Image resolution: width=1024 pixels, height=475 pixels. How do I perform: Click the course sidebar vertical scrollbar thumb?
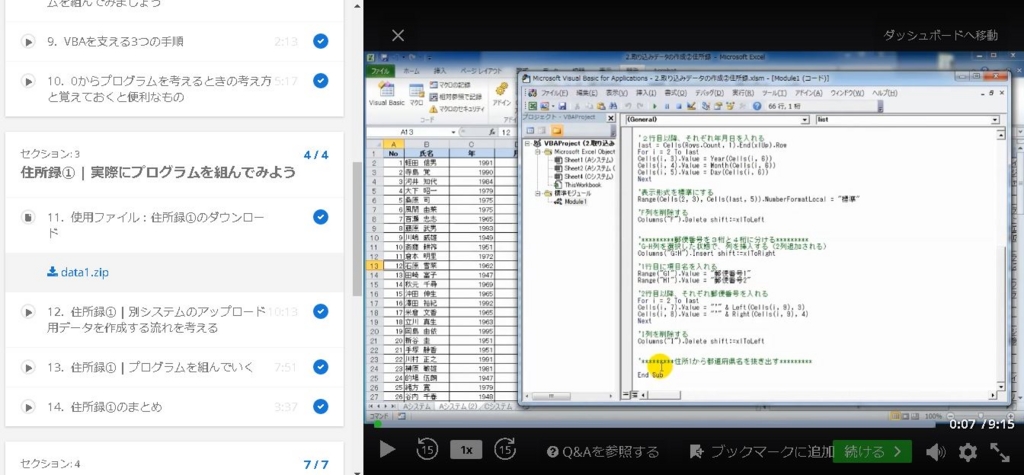pyautogui.click(x=357, y=229)
